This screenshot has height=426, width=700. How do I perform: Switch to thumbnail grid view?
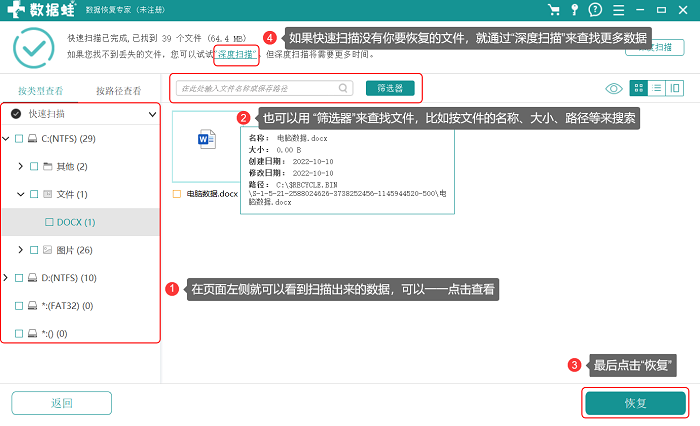point(639,88)
